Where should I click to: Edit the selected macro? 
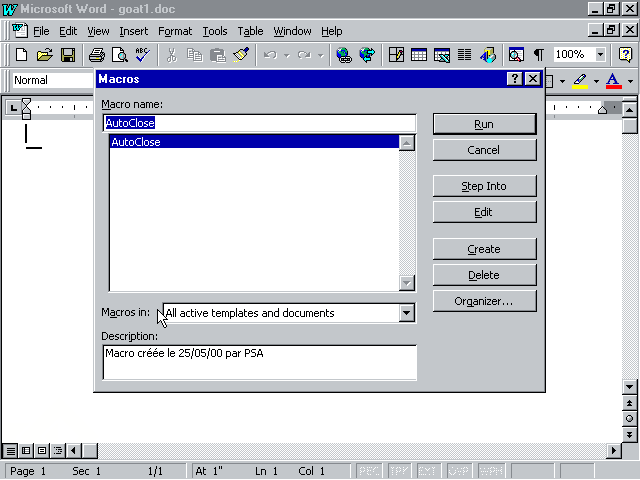tap(484, 212)
